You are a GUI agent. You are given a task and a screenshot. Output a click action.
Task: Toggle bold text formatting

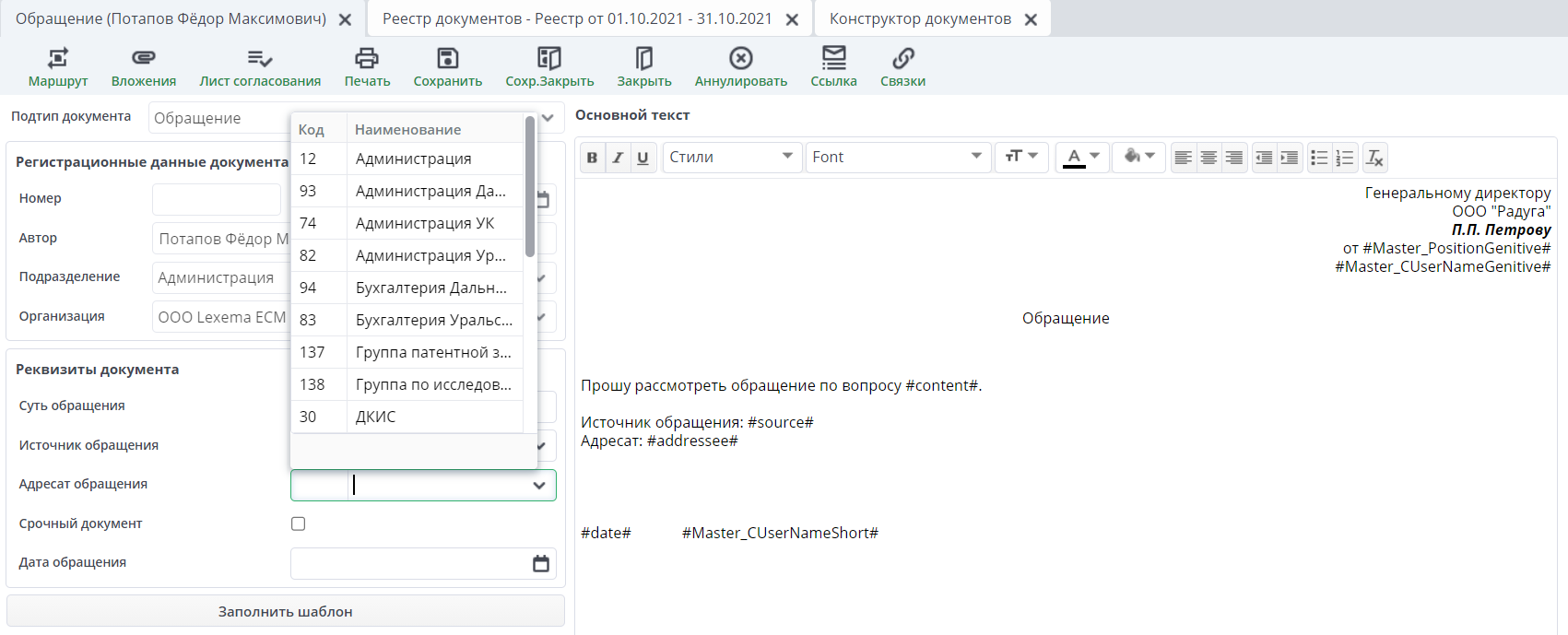coord(592,158)
